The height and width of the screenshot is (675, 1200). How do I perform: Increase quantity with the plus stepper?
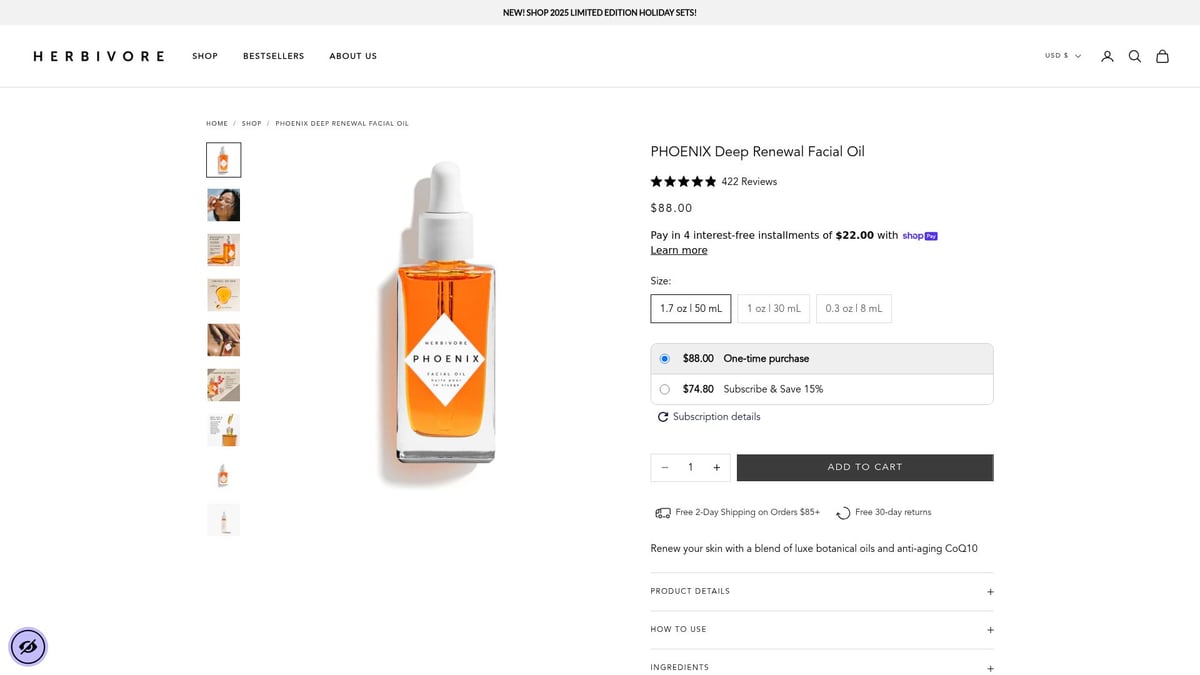[x=716, y=467]
